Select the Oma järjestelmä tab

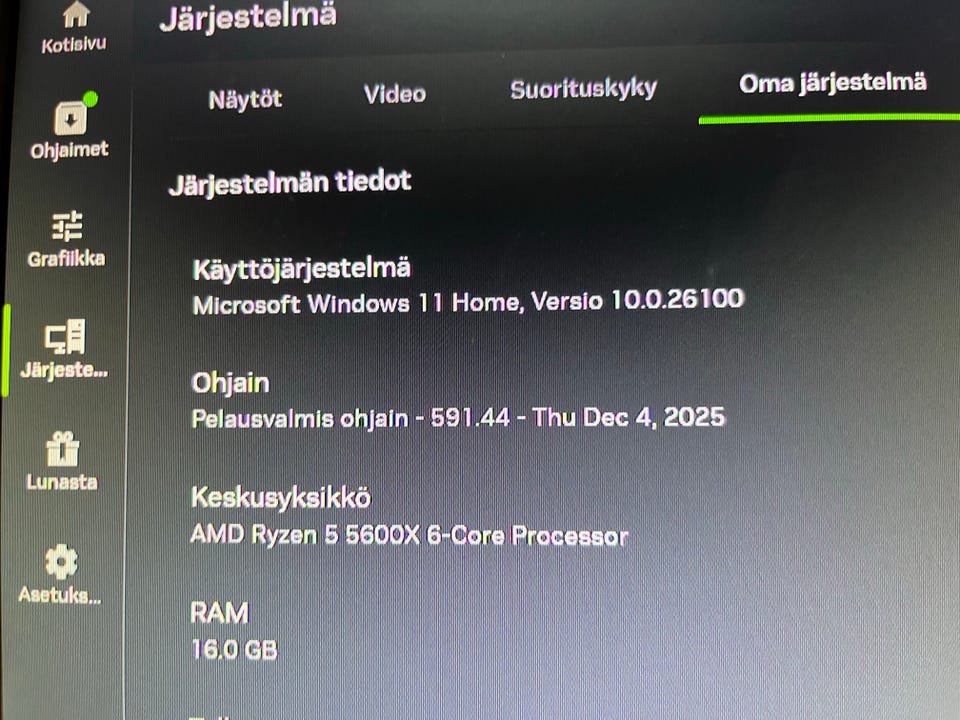point(833,83)
